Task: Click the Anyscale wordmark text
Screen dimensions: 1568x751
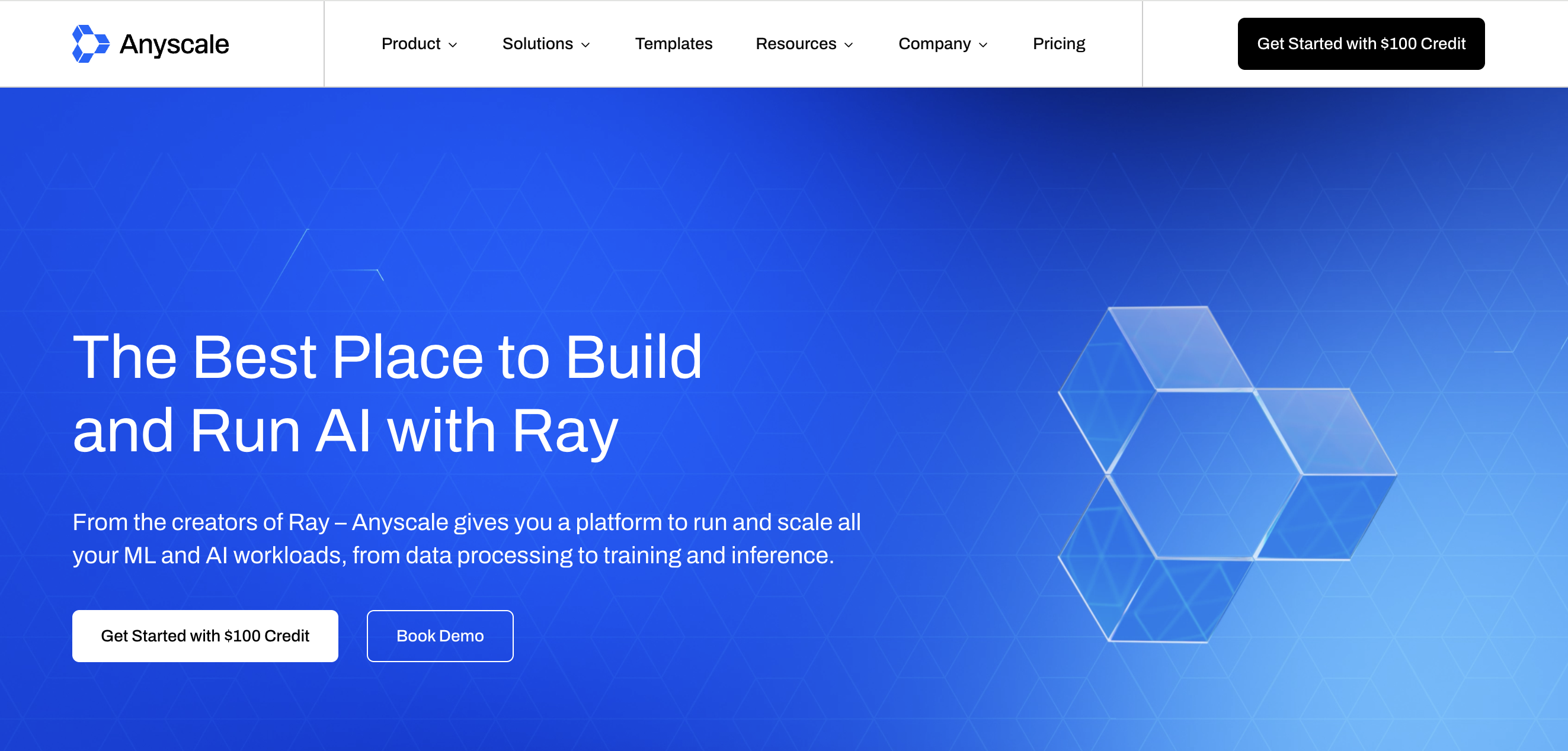Action: (x=174, y=44)
